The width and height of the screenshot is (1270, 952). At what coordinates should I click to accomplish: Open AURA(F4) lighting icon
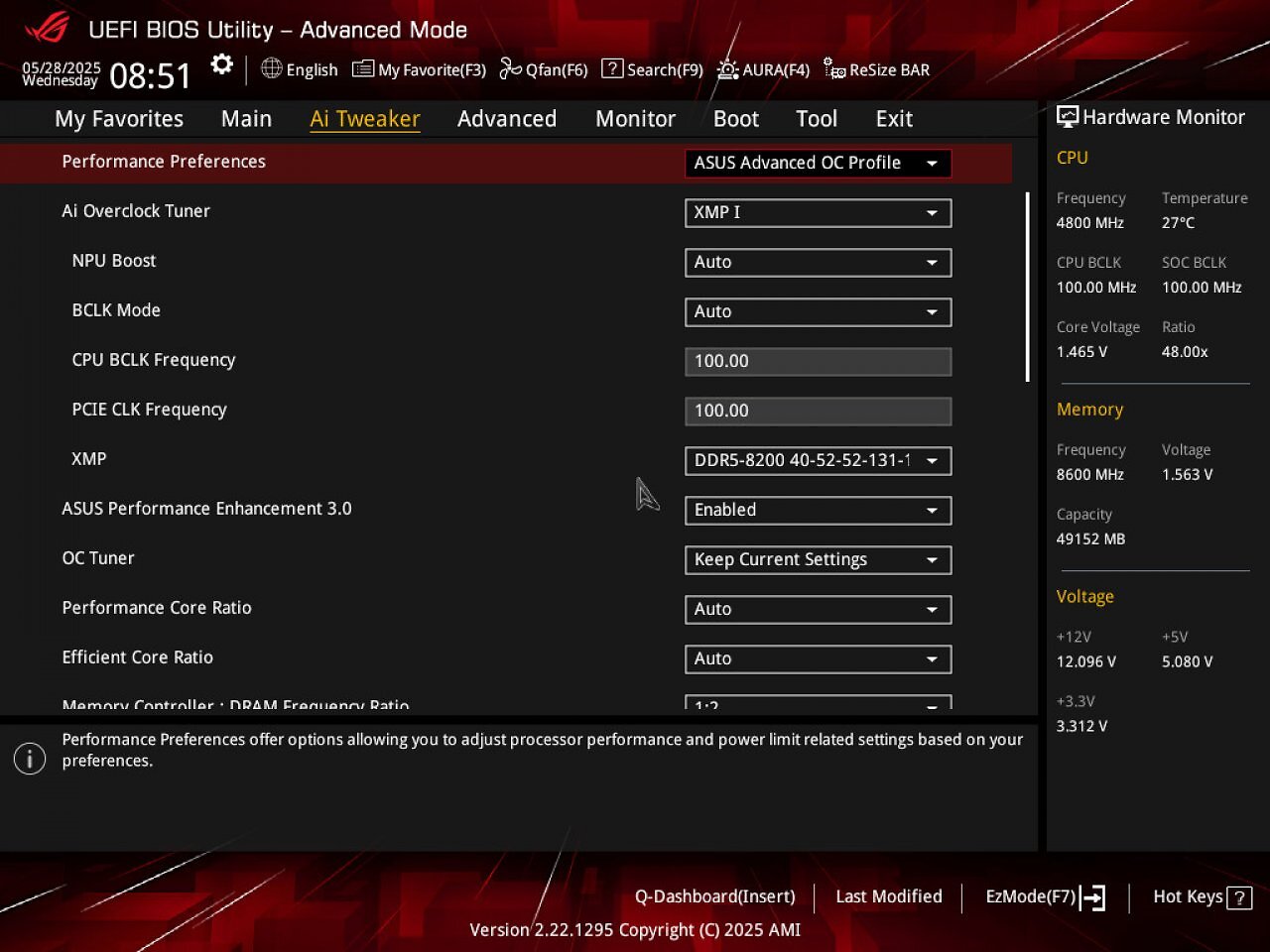pyautogui.click(x=728, y=69)
